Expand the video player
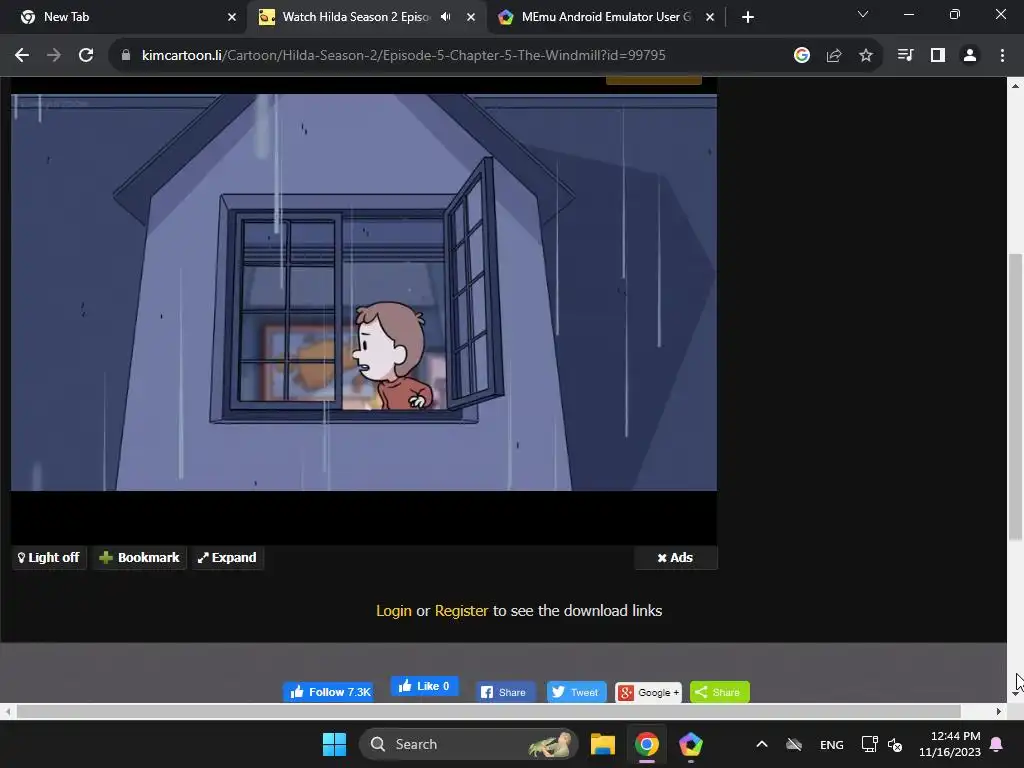Viewport: 1024px width, 768px height. (227, 558)
